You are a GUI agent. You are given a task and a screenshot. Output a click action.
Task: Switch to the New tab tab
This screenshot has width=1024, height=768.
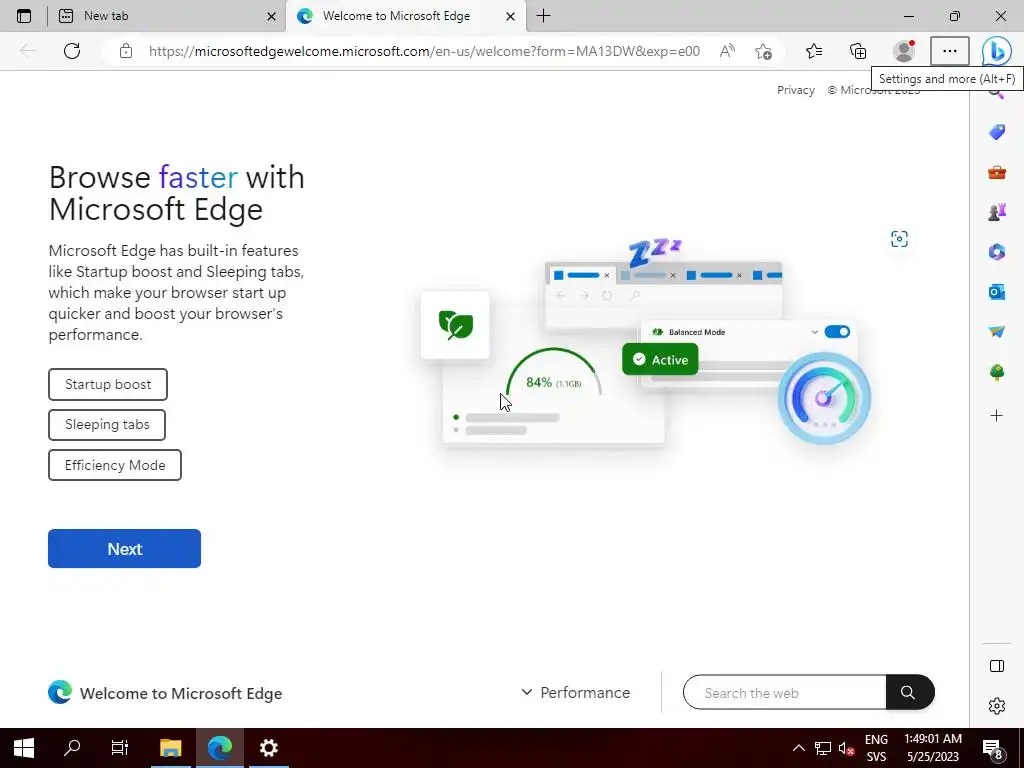coord(167,16)
